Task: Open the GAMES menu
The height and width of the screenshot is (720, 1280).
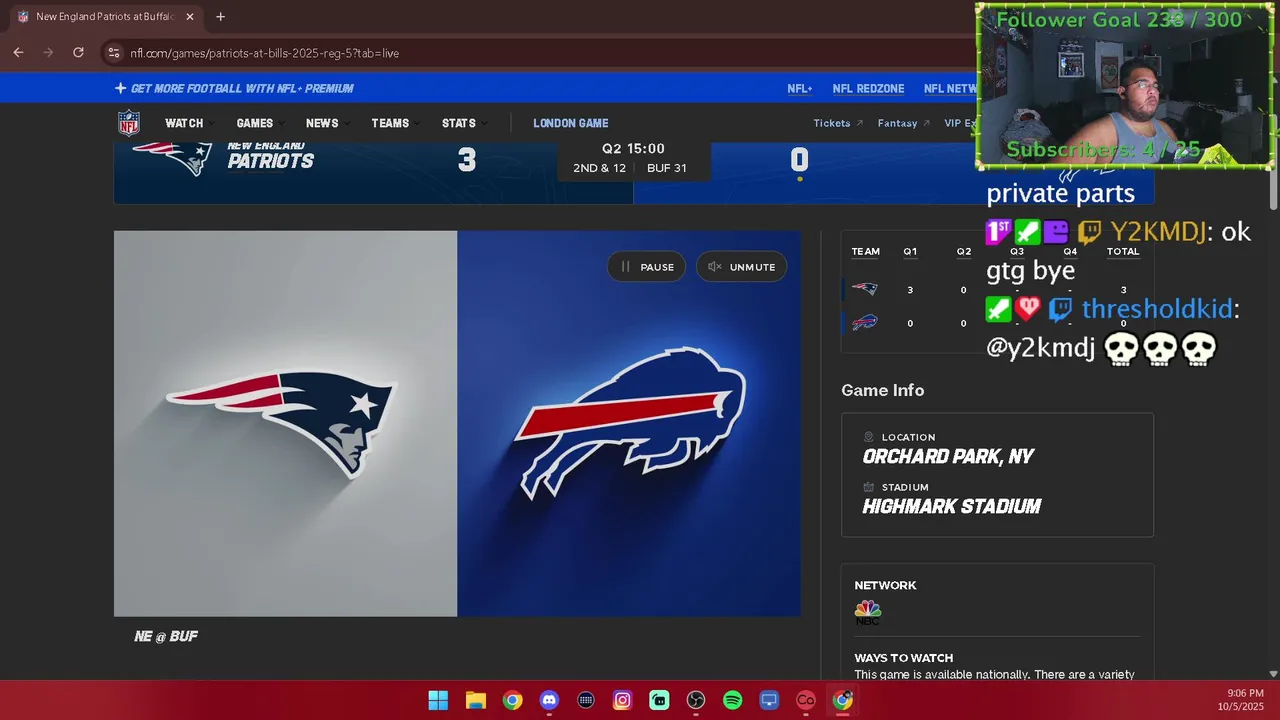Action: pyautogui.click(x=258, y=123)
